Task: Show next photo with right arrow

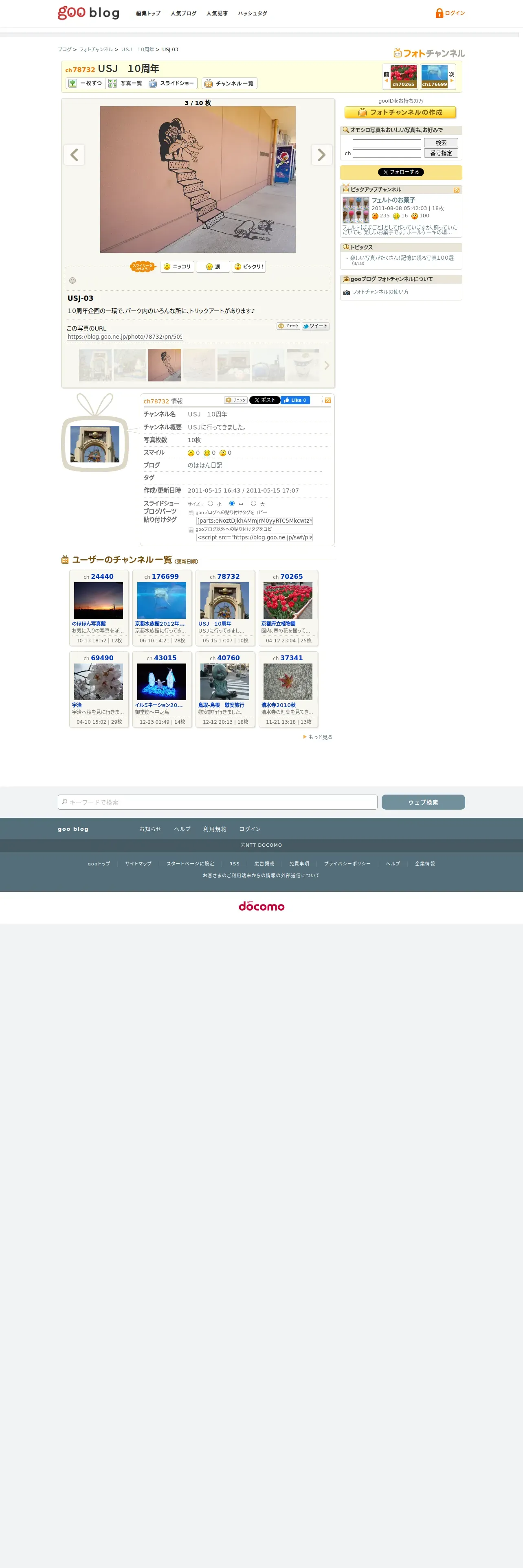Action: [321, 155]
